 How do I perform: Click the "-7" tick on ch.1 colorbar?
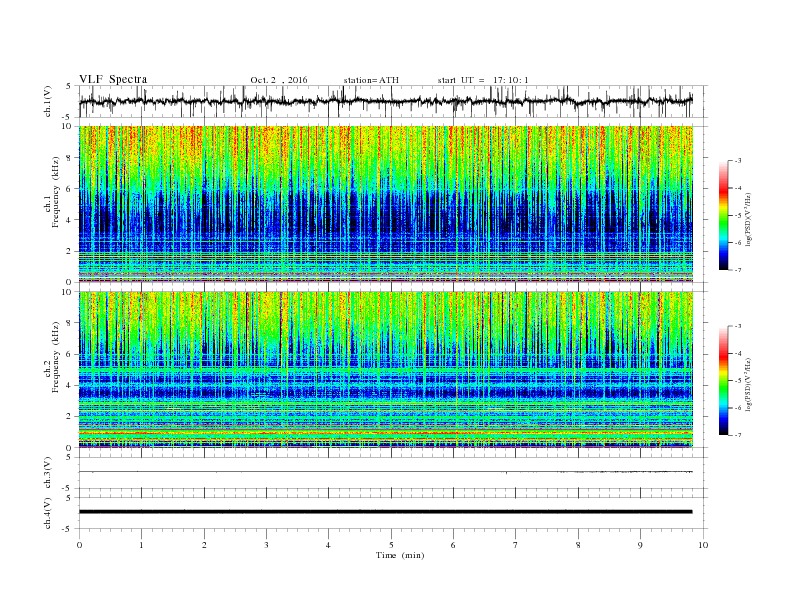coord(738,270)
